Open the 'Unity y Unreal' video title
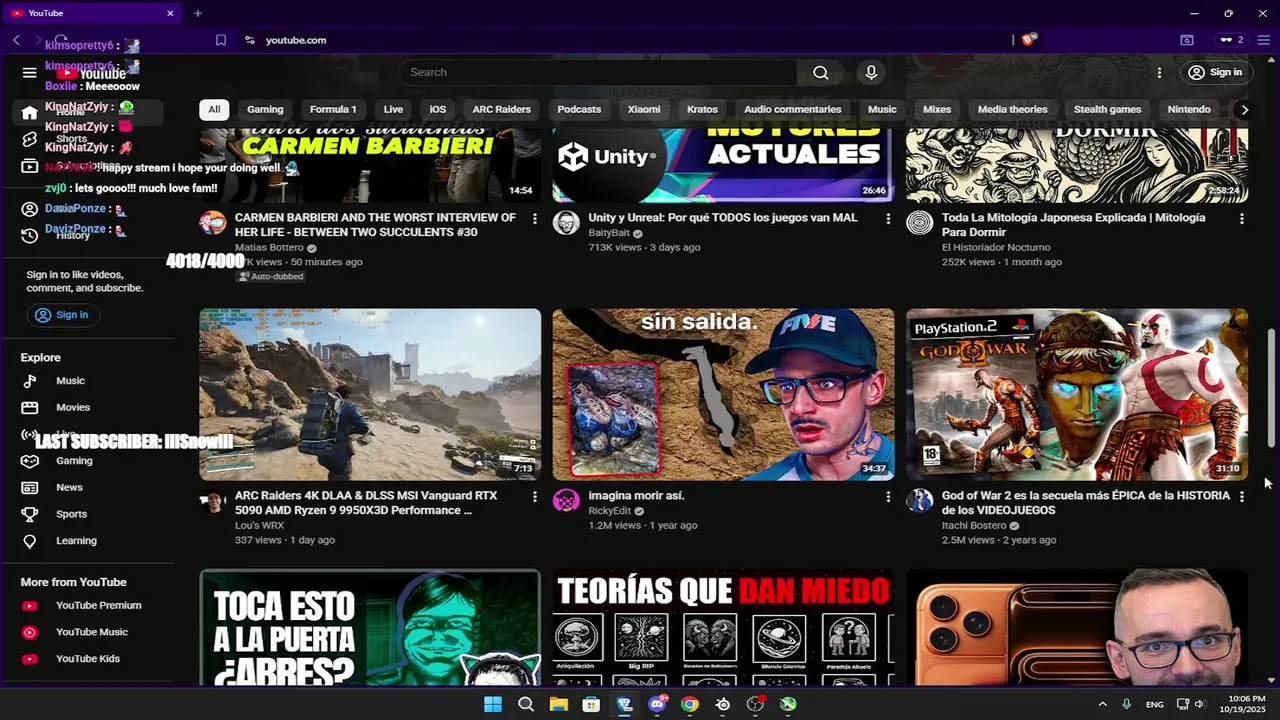Viewport: 1280px width, 720px height. click(x=722, y=217)
